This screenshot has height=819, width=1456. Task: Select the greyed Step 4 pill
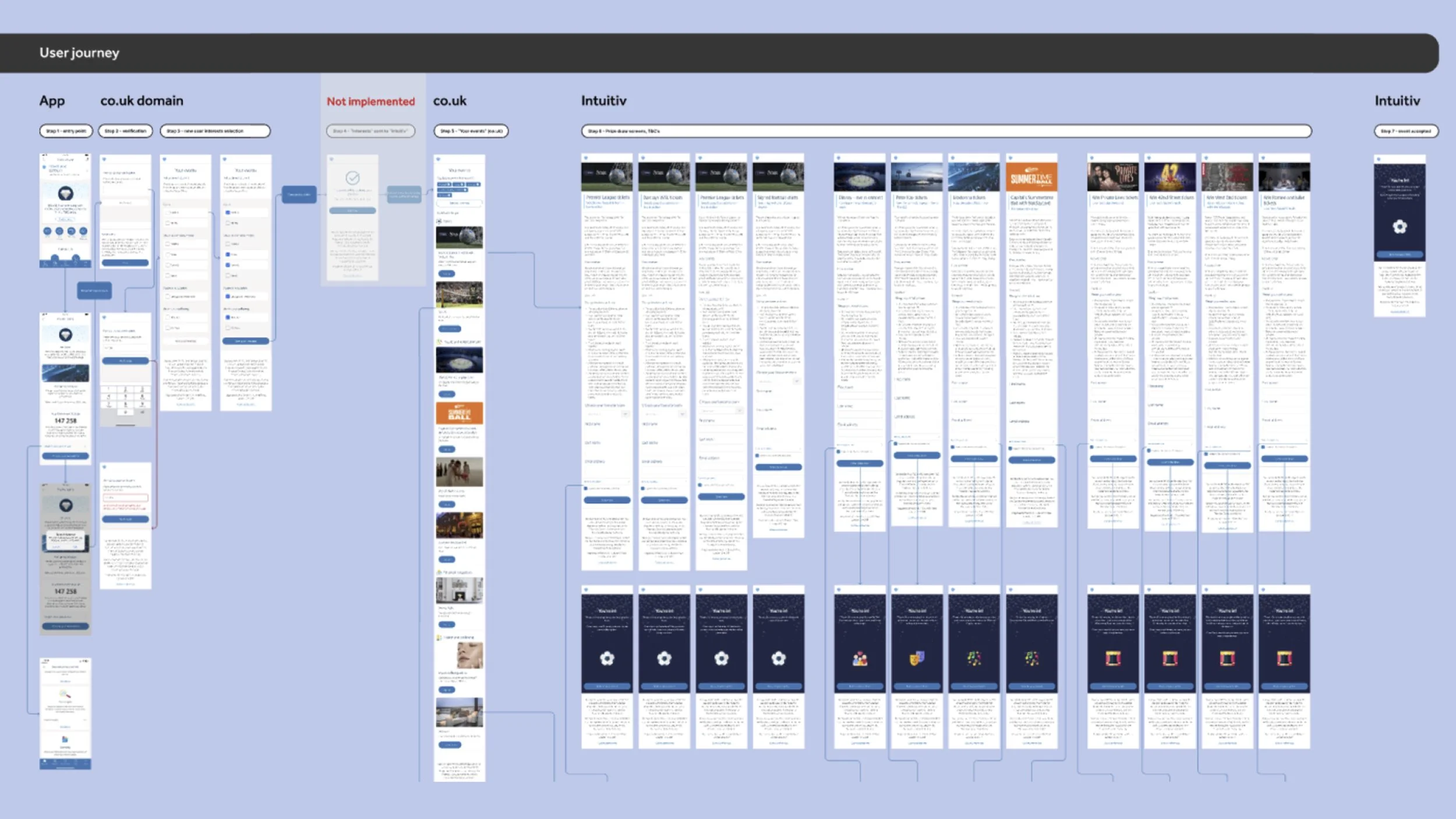coord(370,131)
